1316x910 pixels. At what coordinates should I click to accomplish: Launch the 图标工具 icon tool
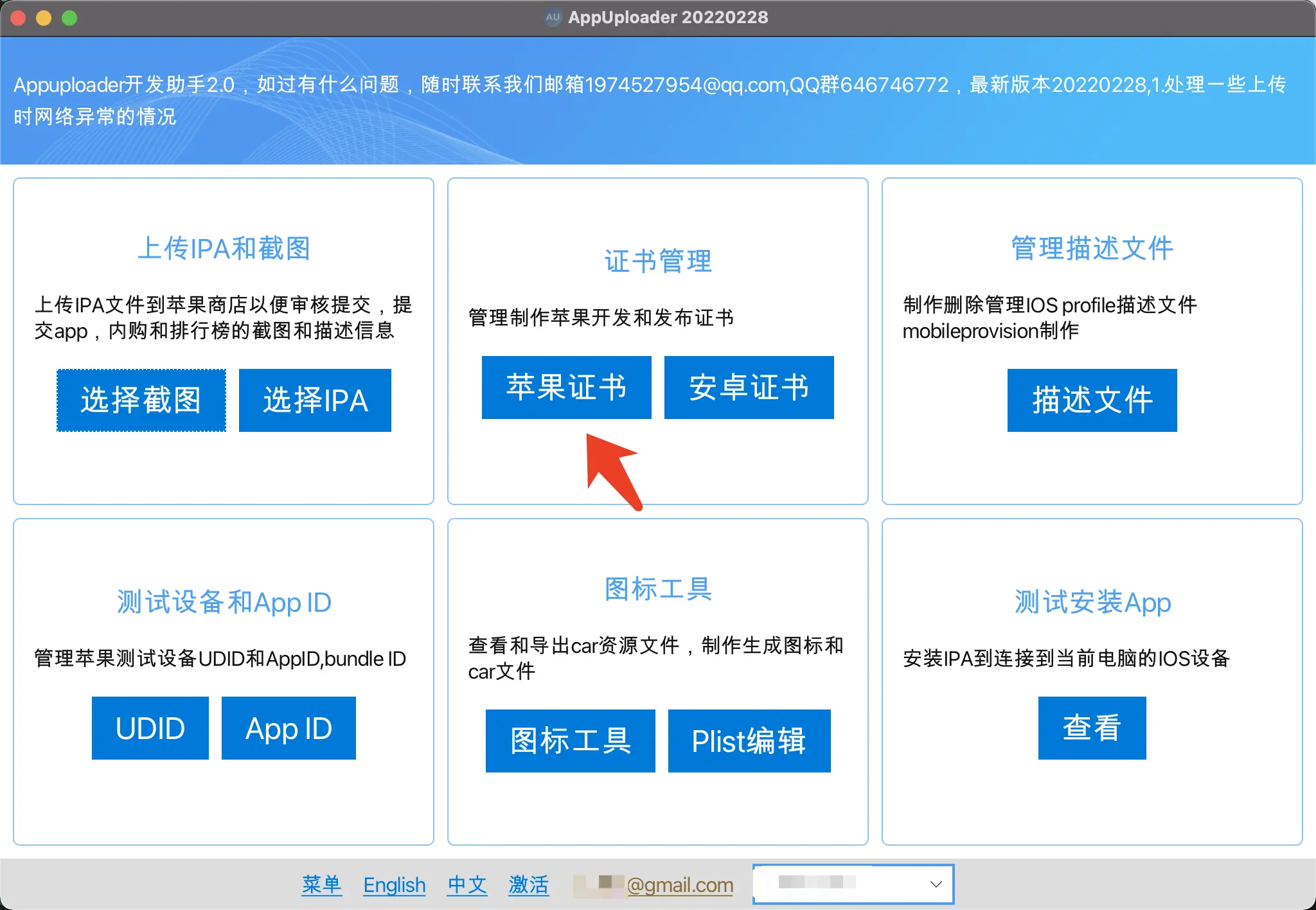coord(570,740)
